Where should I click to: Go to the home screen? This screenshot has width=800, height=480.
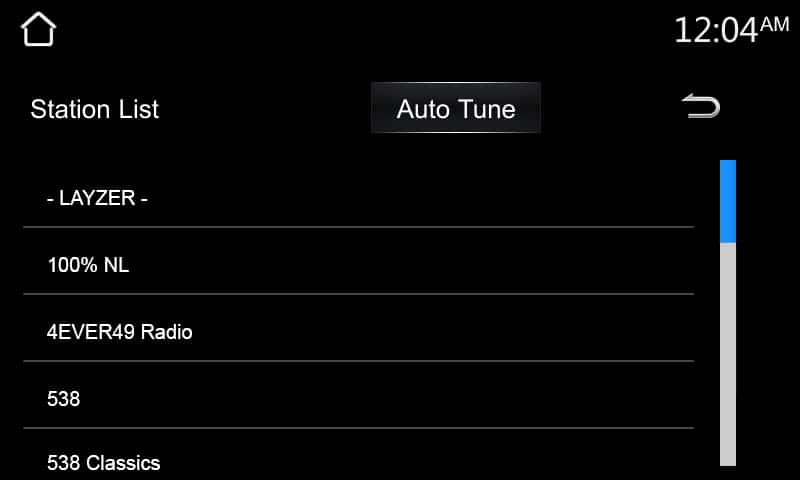[38, 29]
